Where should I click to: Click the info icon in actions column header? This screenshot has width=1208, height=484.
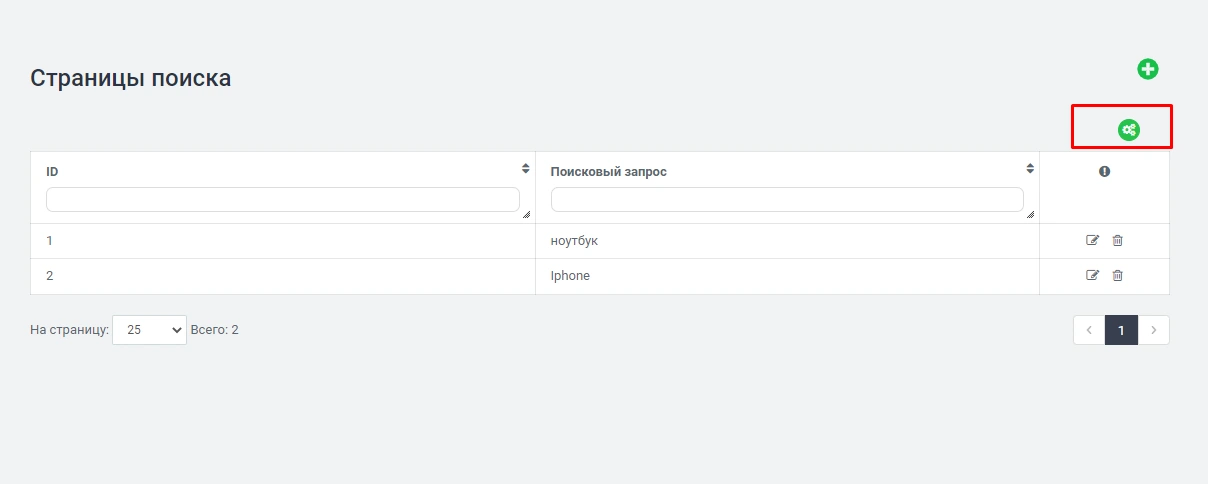point(1104,171)
